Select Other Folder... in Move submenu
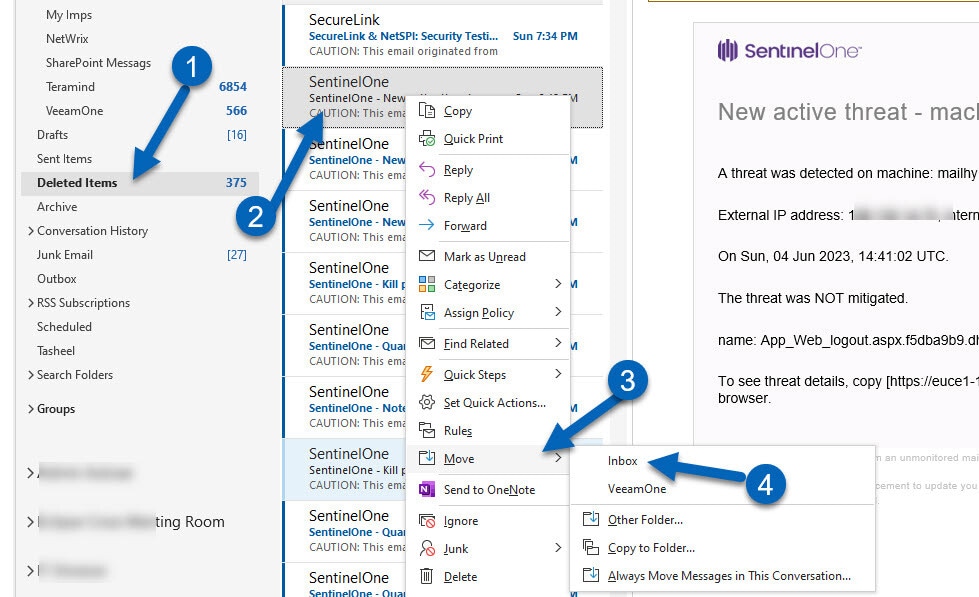The width and height of the screenshot is (979, 597). point(645,520)
